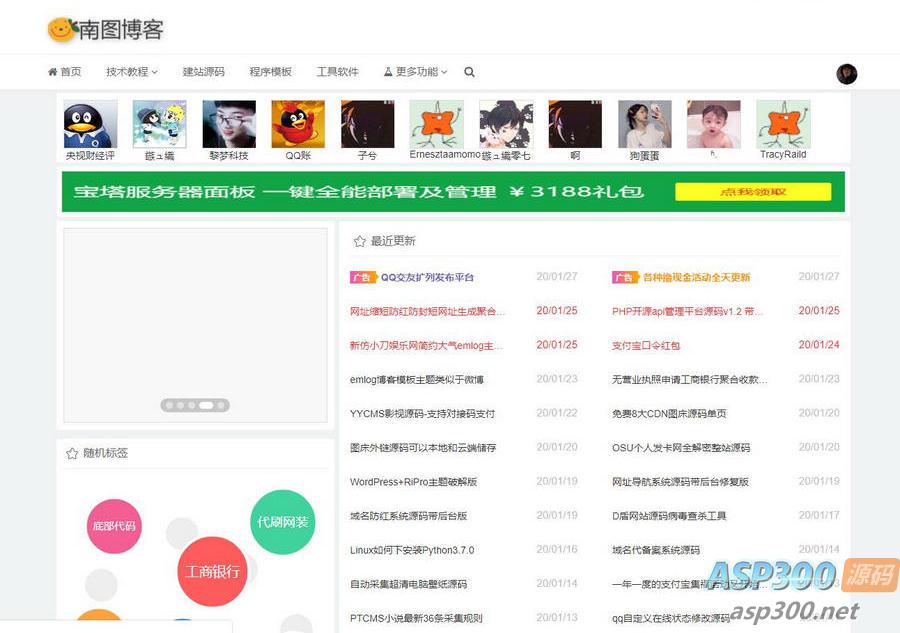Click the user profile avatar in navbar
This screenshot has width=900, height=633.
[x=847, y=73]
